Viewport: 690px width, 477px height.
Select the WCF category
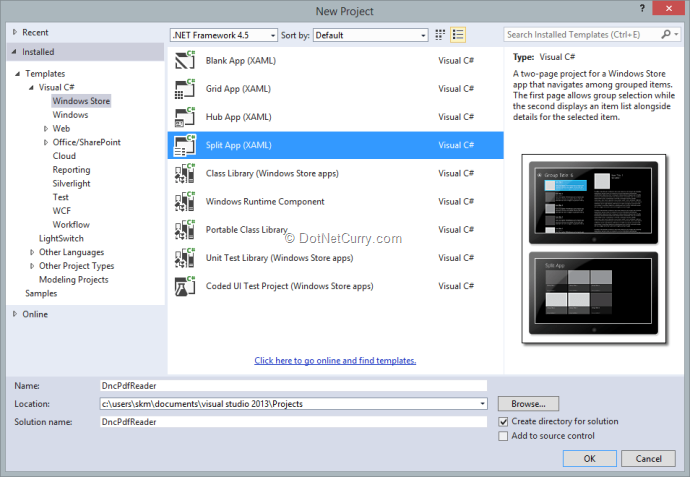(x=62, y=211)
